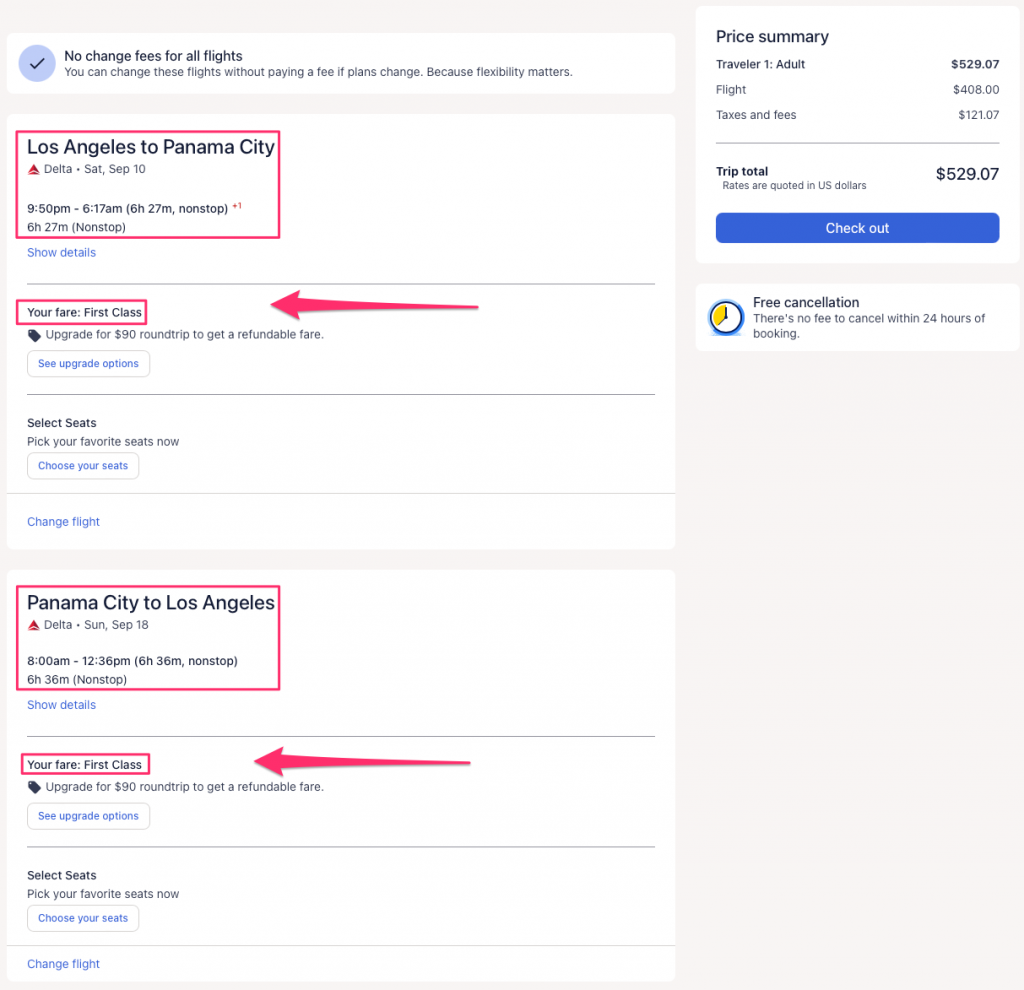Screen dimensions: 1024x990
Task: Click Delta logo on Panama City return flight
Action: pos(33,626)
